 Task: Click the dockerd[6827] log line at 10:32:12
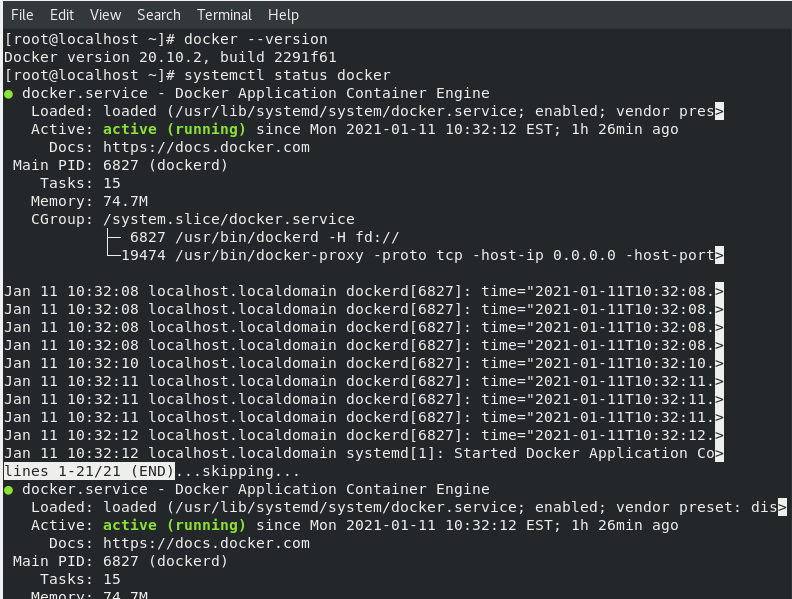tap(364, 435)
